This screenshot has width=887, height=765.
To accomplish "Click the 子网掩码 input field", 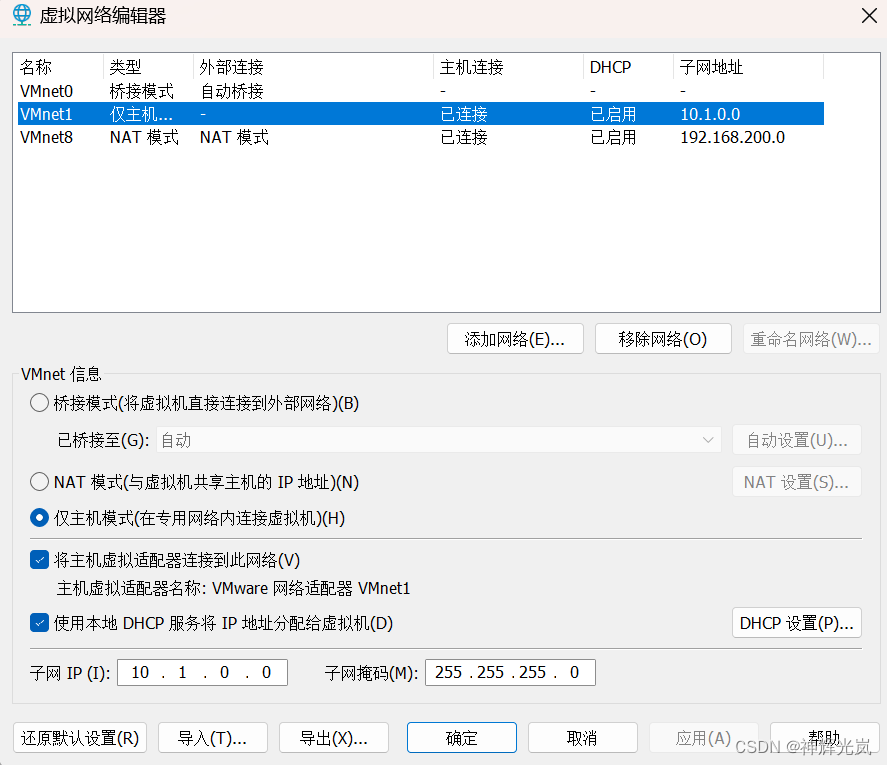I will click(x=510, y=672).
